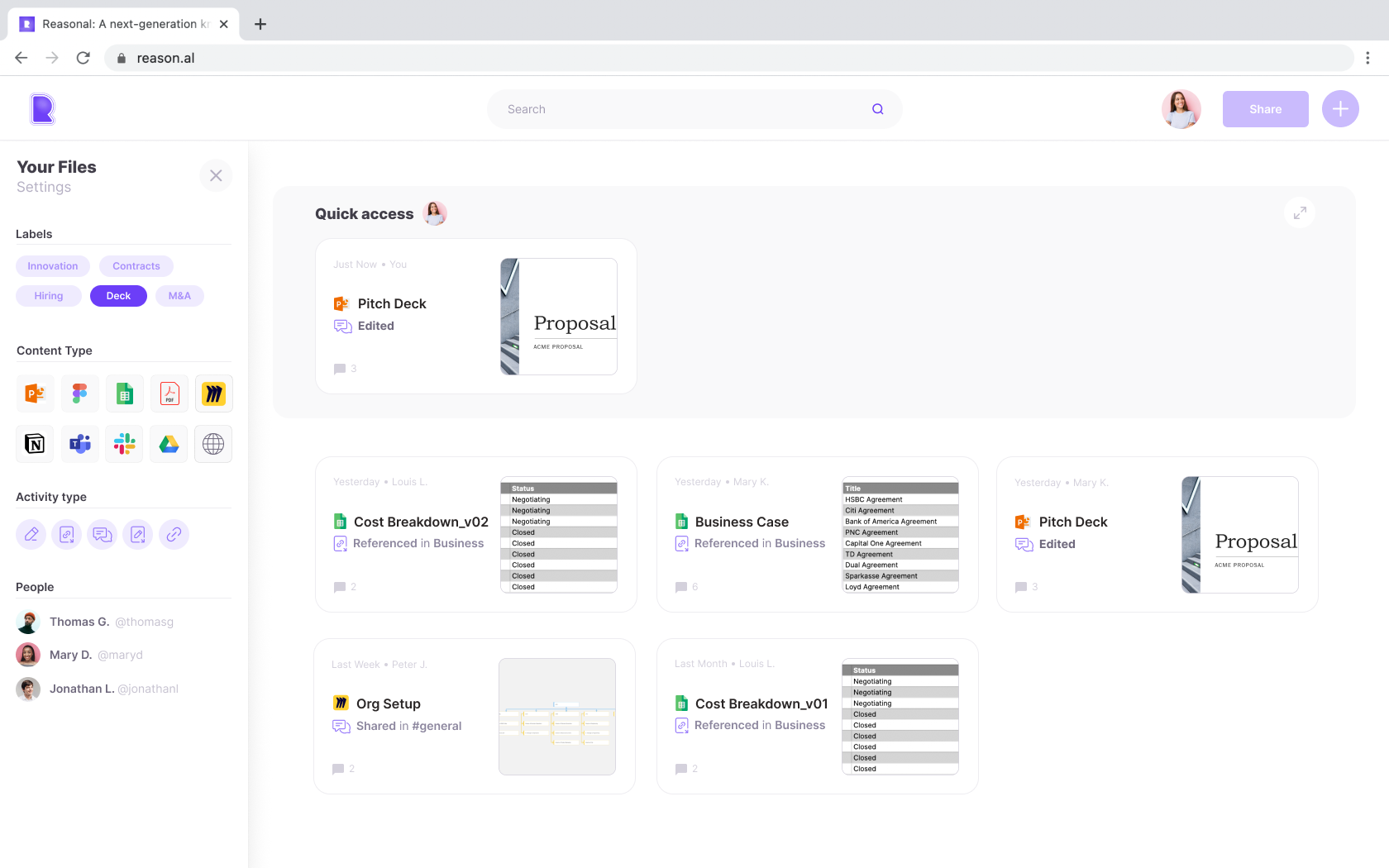Filter by PowerPoint content type
This screenshot has height=868, width=1389.
[x=35, y=394]
